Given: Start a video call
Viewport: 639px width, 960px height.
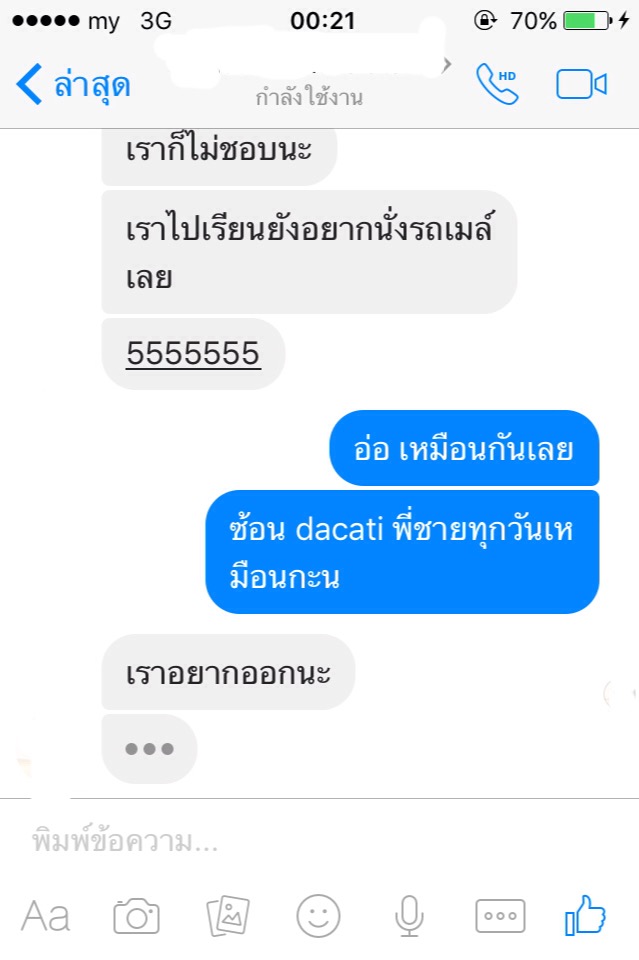Looking at the screenshot, I should point(581,84).
